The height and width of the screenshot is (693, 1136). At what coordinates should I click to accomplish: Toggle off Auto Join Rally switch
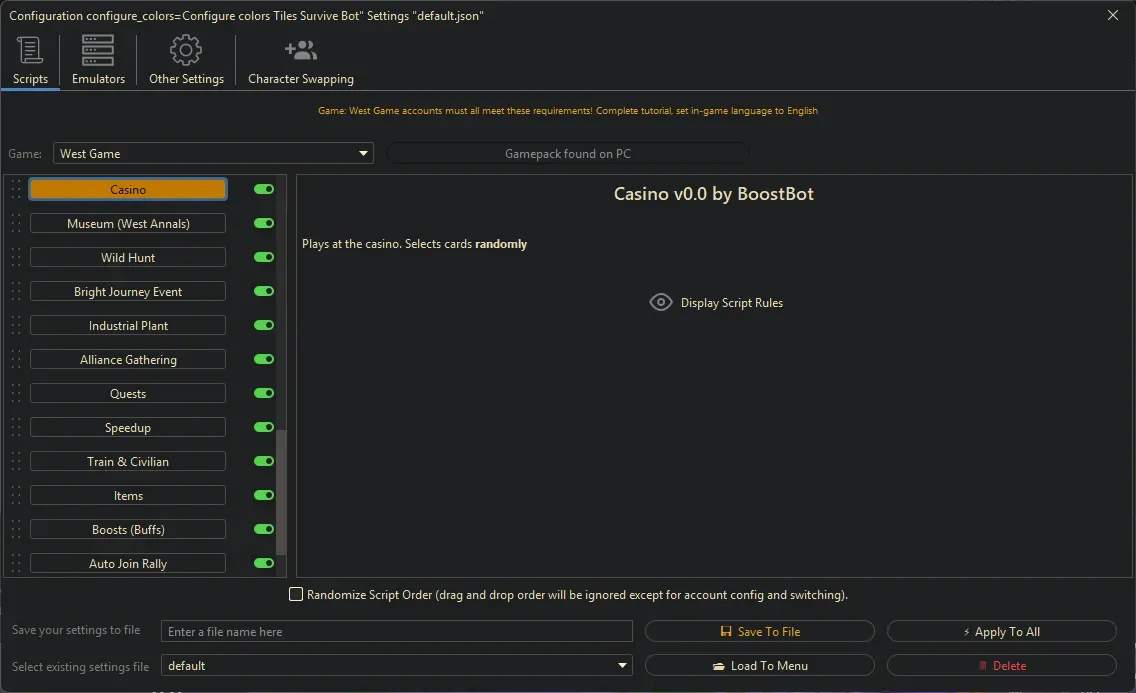tap(264, 563)
